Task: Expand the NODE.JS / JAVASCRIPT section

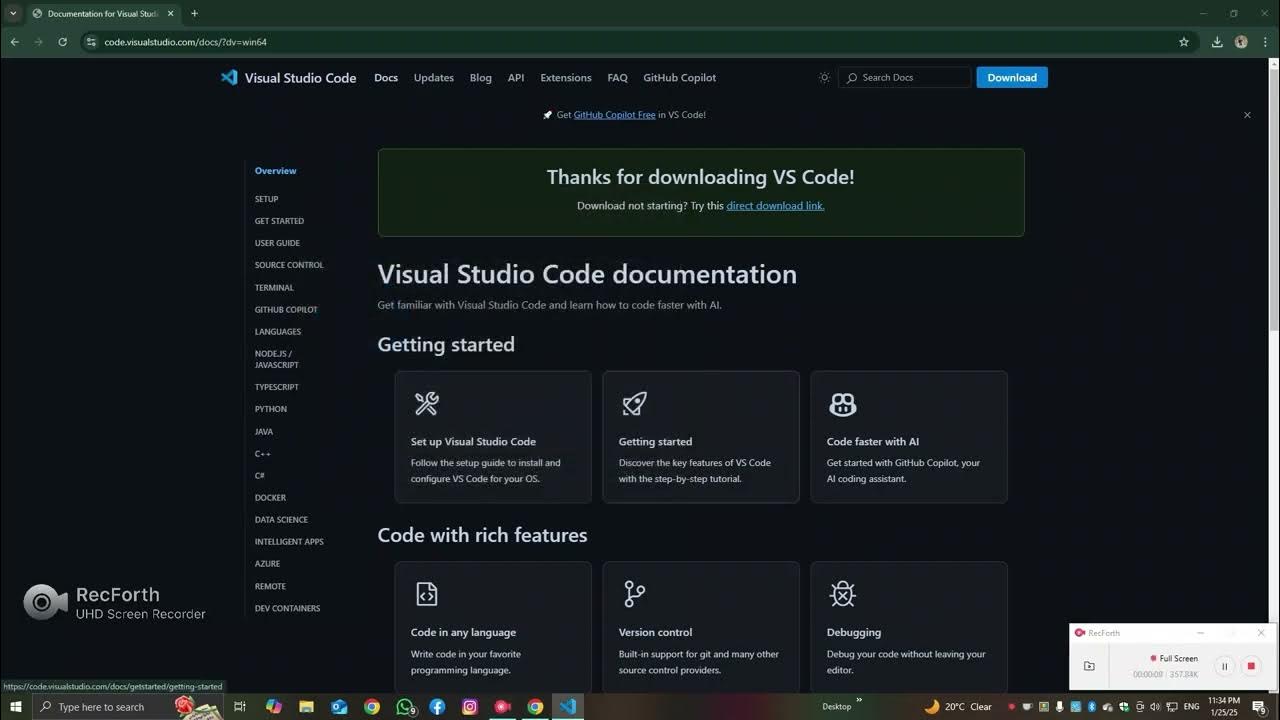Action: click(277, 359)
